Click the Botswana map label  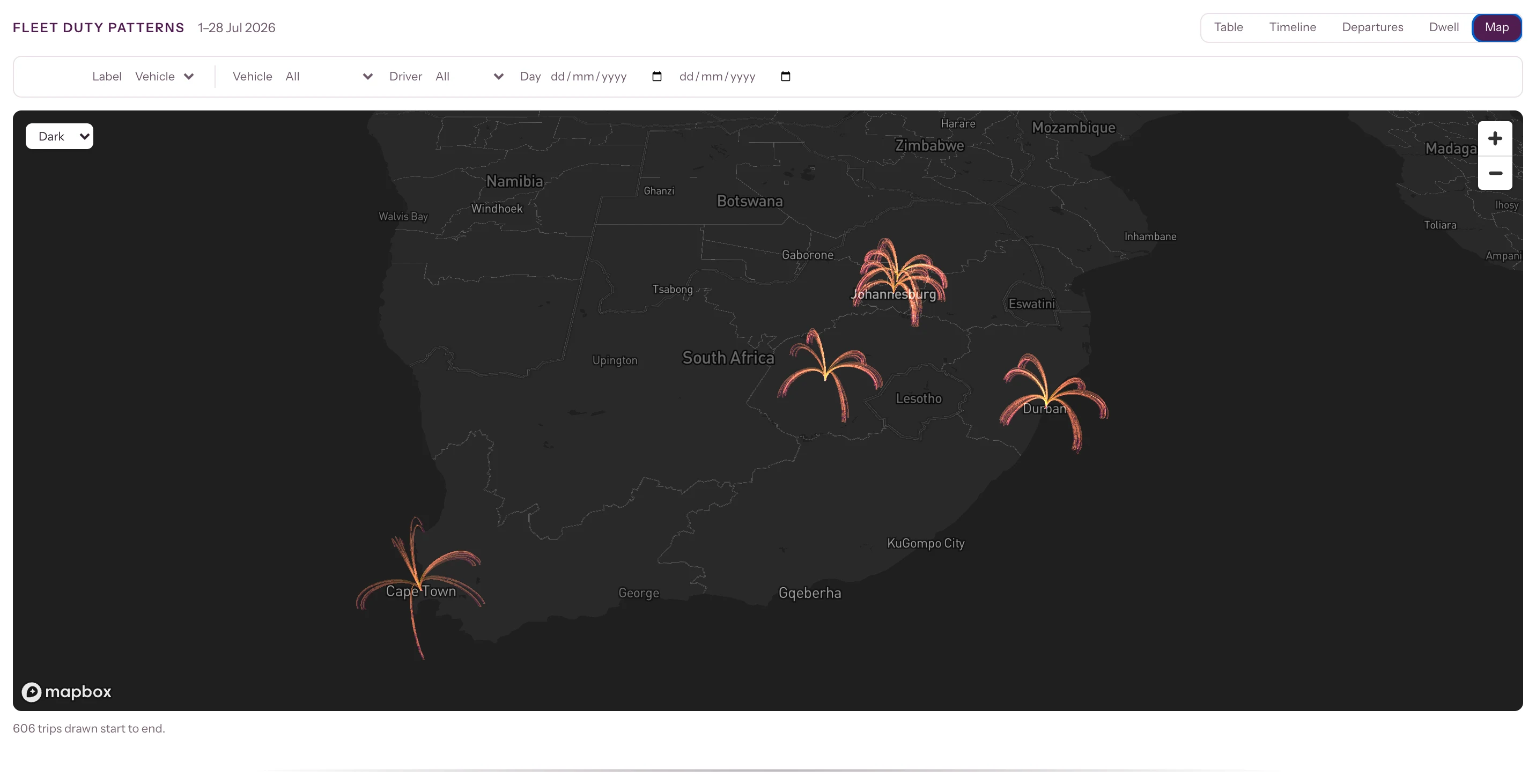click(x=750, y=201)
